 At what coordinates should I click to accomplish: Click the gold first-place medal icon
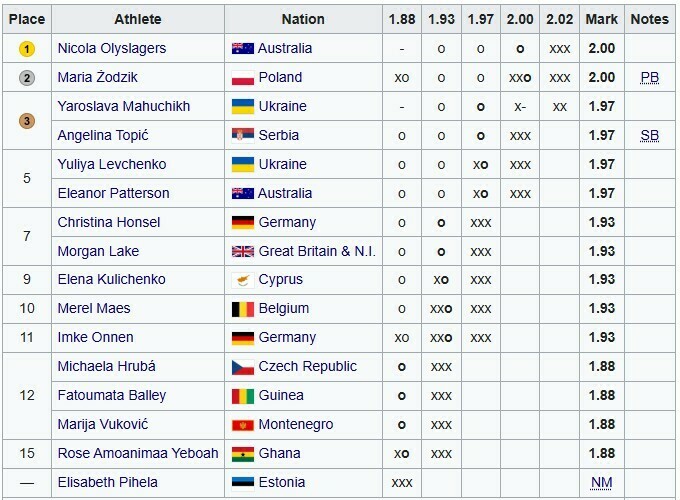point(27,48)
